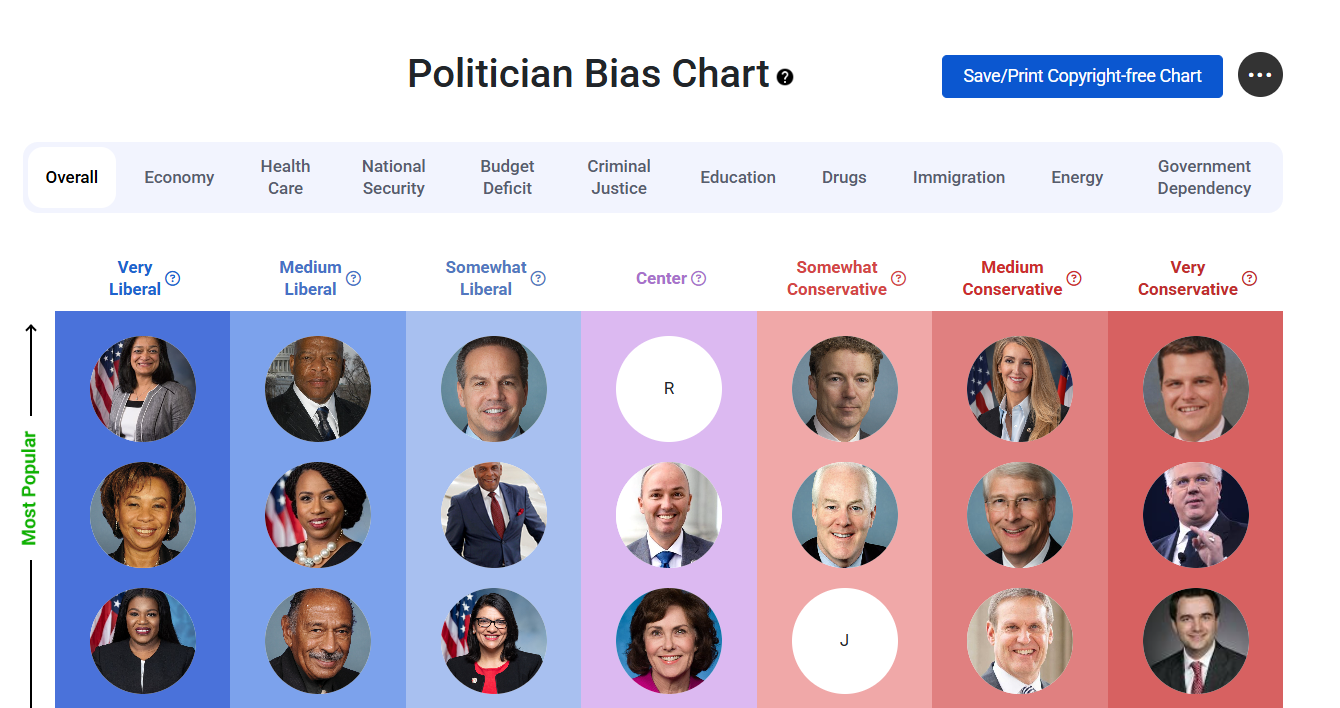Open the Center column help icon
The height and width of the screenshot is (708, 1340).
[700, 278]
